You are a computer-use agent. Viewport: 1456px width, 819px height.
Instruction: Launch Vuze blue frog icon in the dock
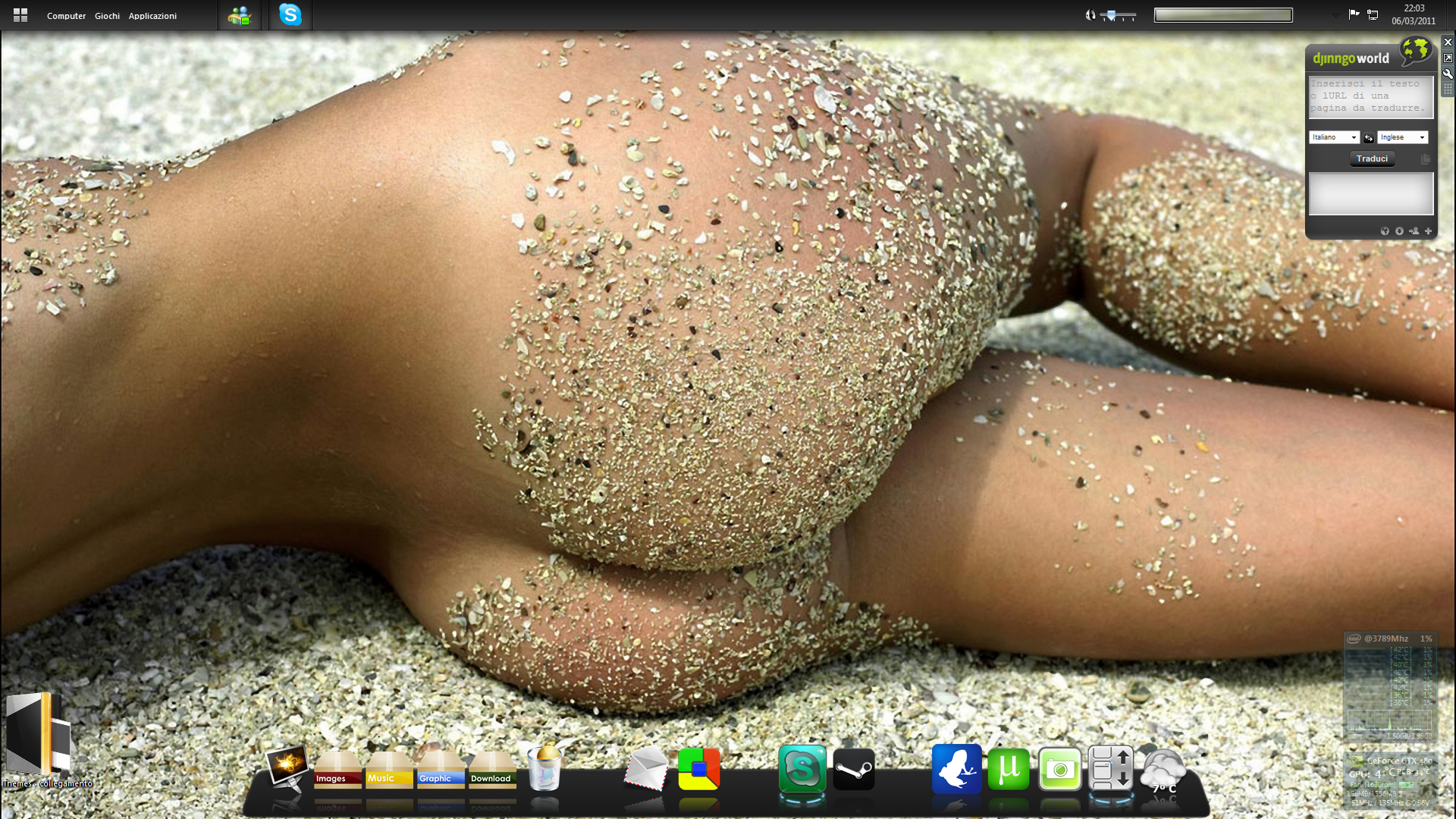coord(957,769)
